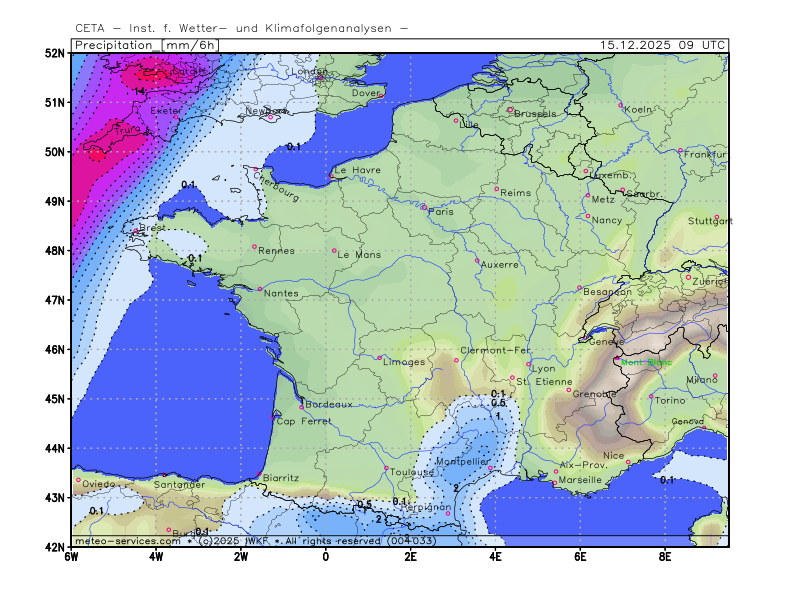This screenshot has width=800, height=600.
Task: Click the 15.12.2025 09 UTC timestamp
Action: click(x=663, y=45)
